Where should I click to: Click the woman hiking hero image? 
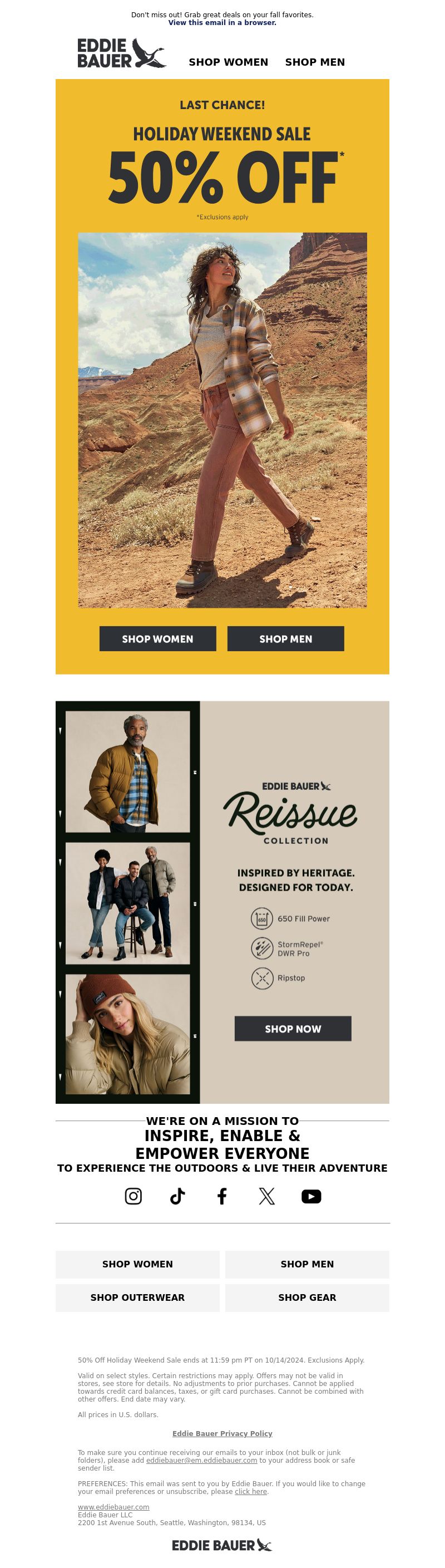pos(222,420)
